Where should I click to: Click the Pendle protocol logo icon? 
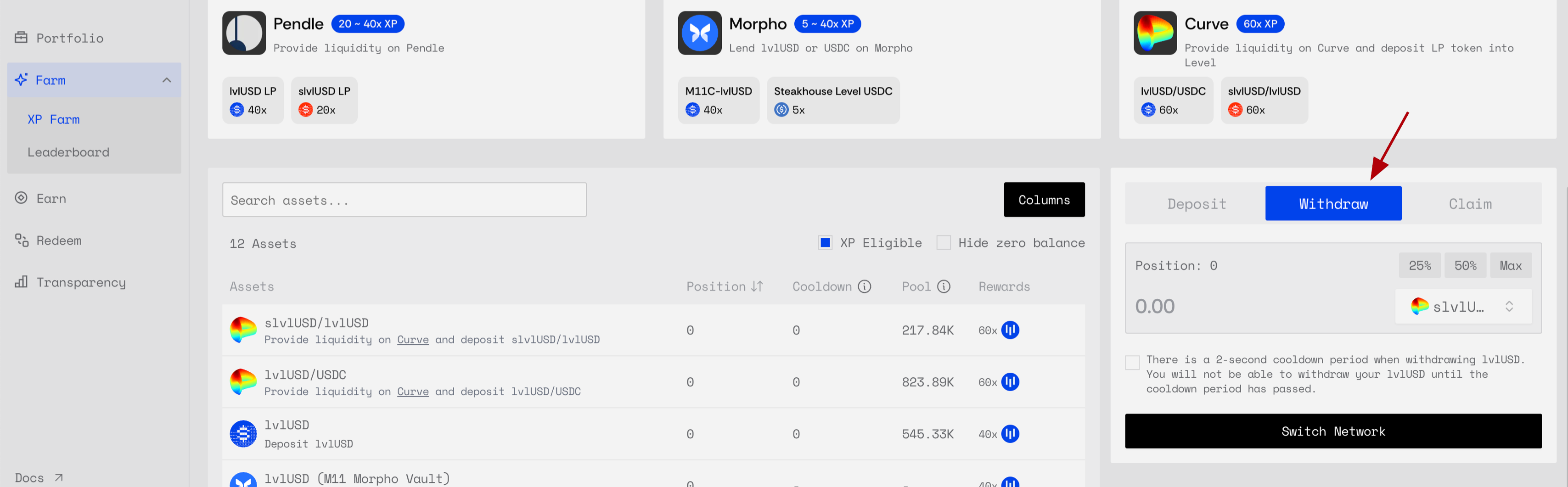[x=243, y=33]
